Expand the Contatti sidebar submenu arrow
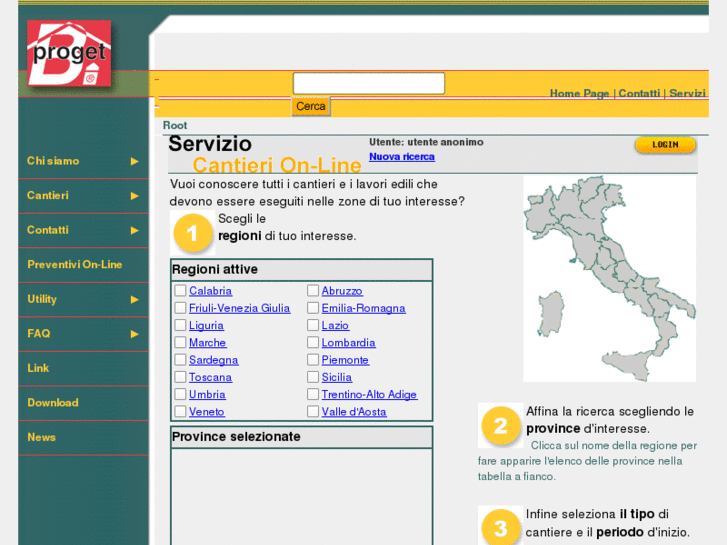This screenshot has width=727, height=545. tap(134, 231)
